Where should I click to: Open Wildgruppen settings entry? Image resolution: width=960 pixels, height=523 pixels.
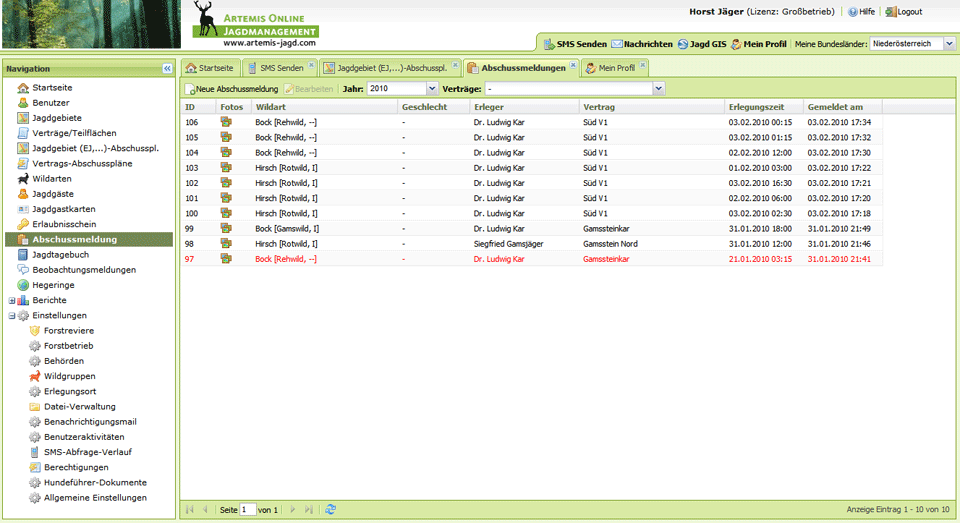[69, 376]
